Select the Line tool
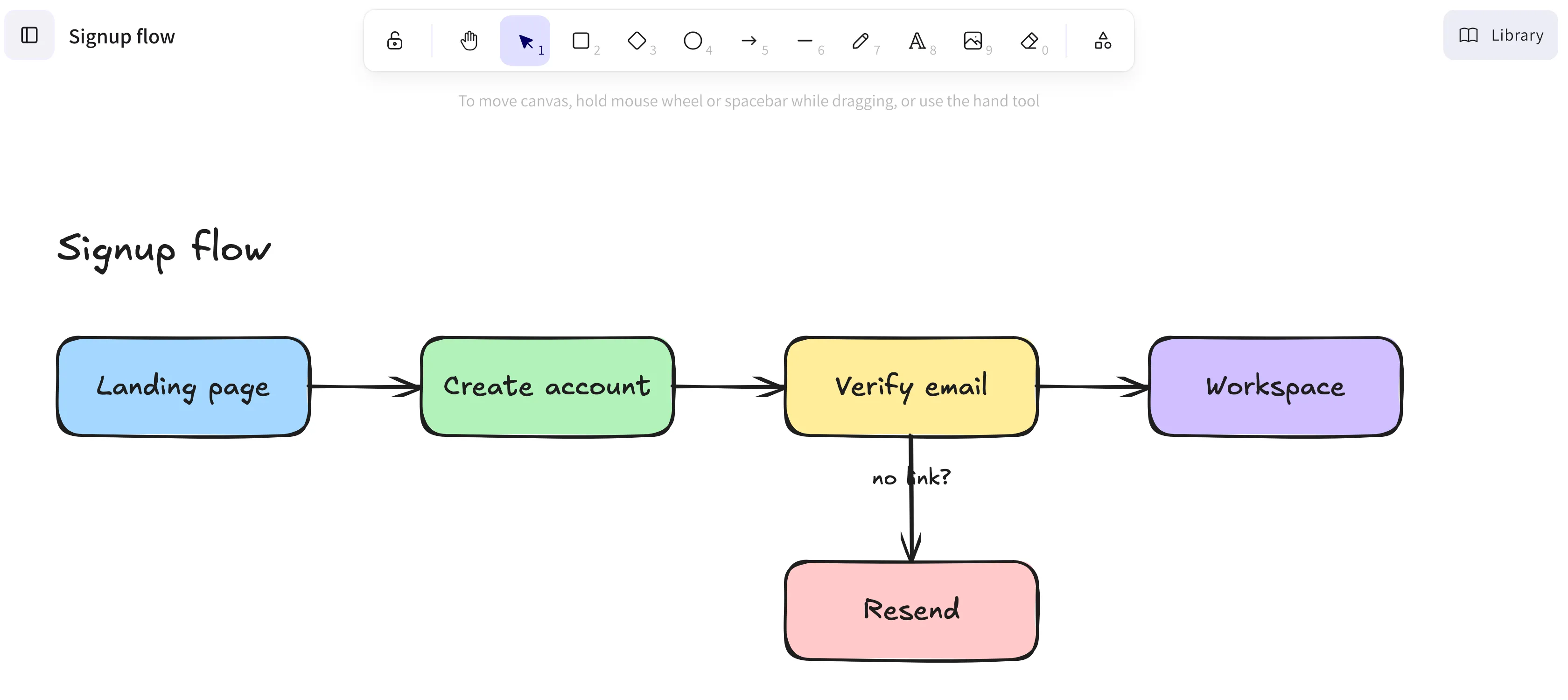This screenshot has height=700, width=1568. point(805,41)
